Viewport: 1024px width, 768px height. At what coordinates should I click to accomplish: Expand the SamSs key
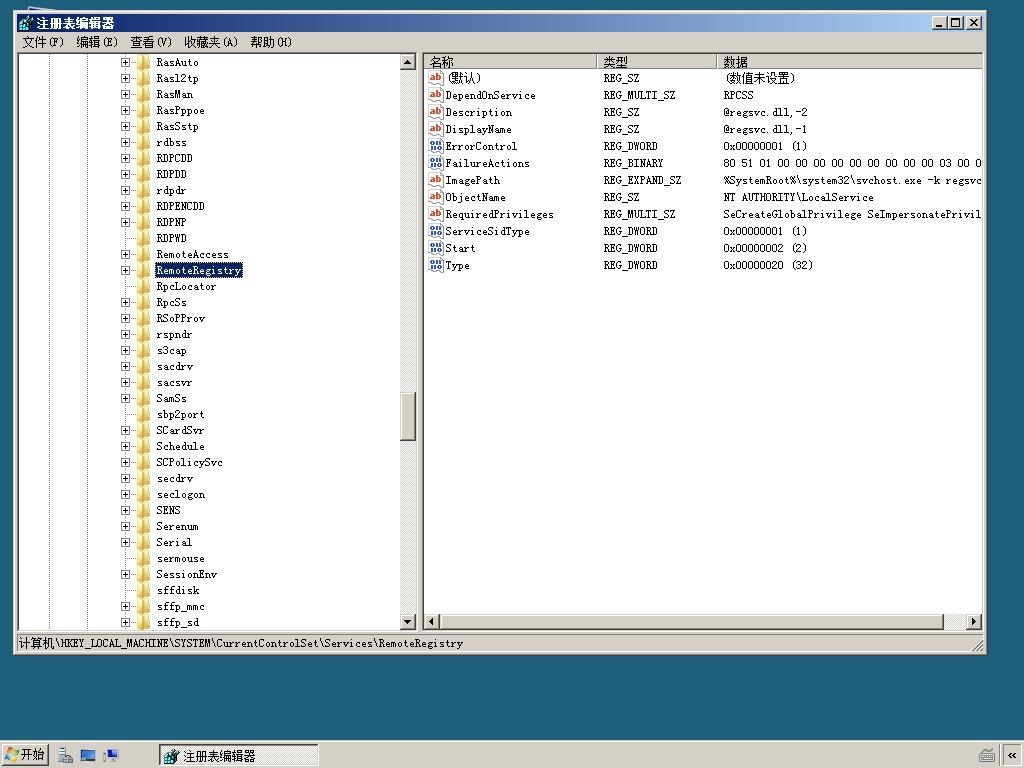point(125,398)
